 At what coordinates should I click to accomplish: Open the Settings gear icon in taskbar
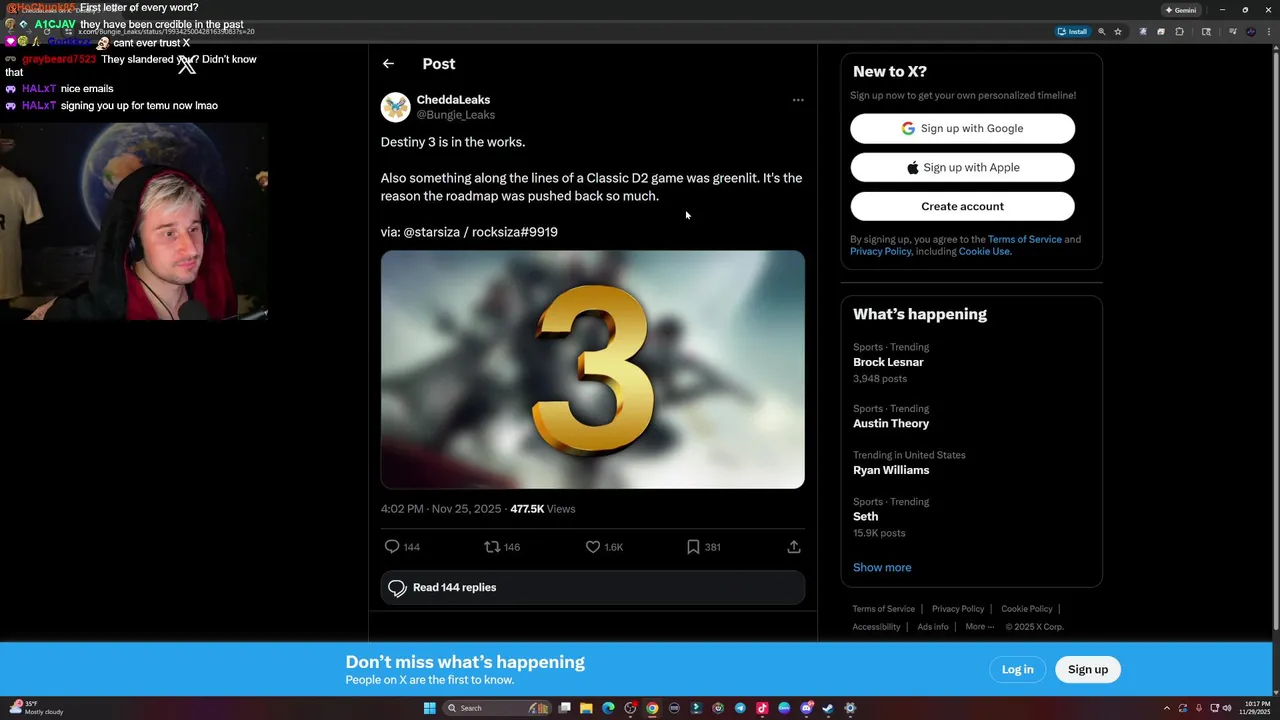pyautogui.click(x=850, y=708)
